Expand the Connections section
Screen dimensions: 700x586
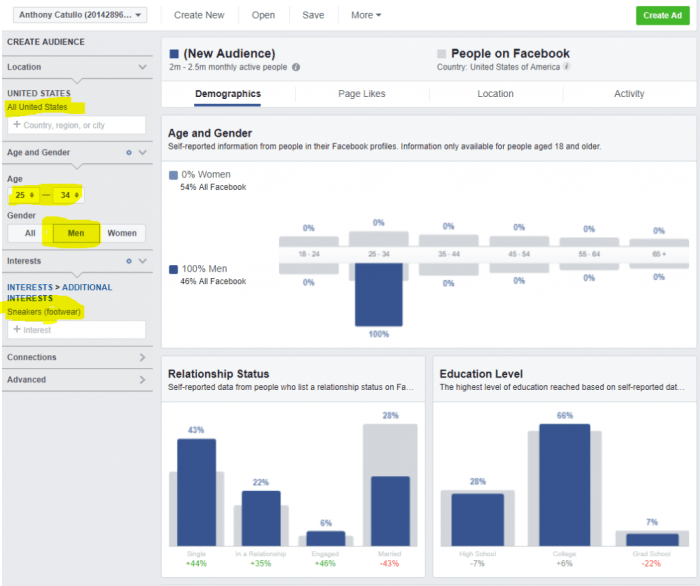pyautogui.click(x=77, y=357)
